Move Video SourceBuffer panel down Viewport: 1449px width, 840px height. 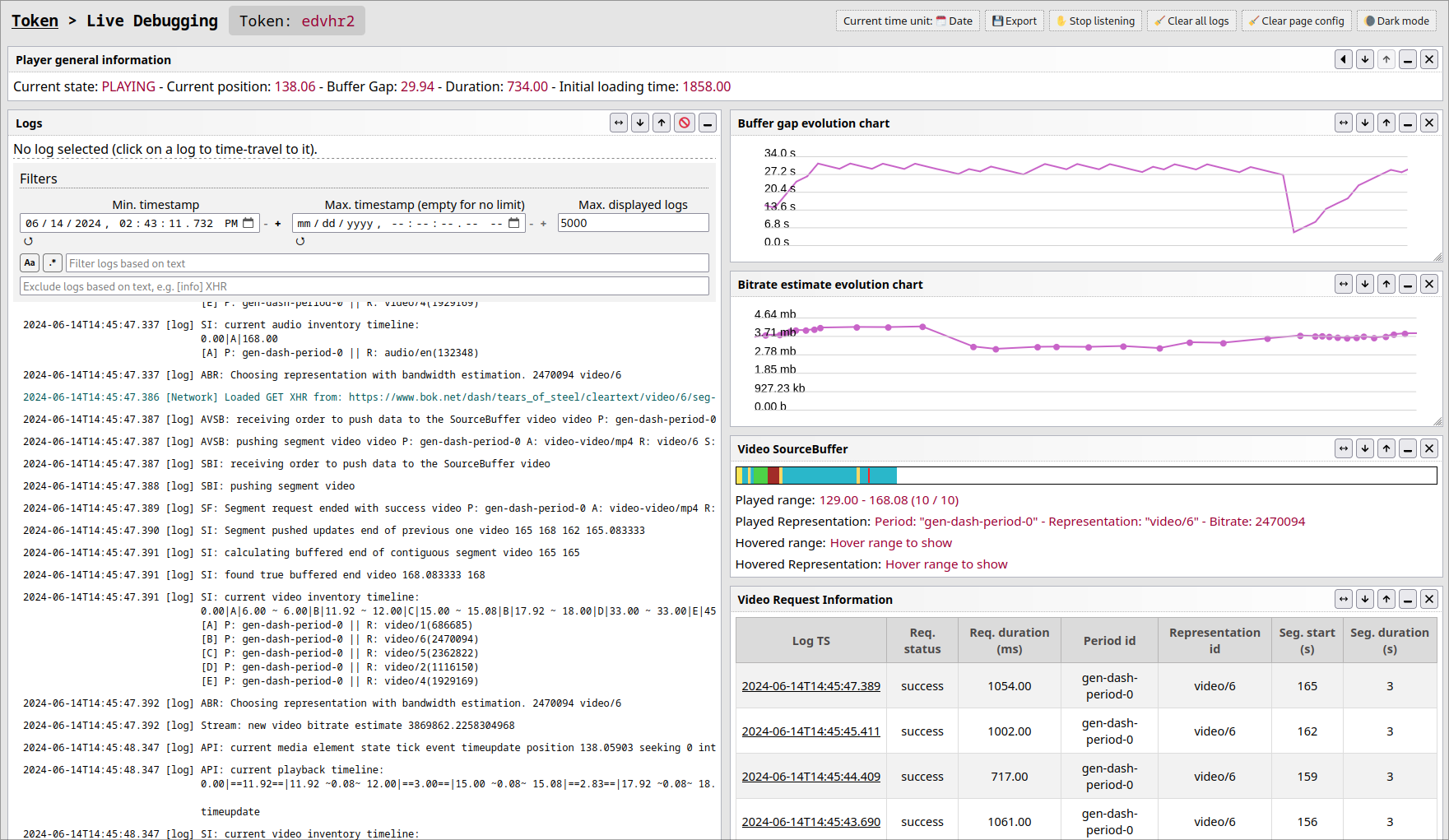1365,449
